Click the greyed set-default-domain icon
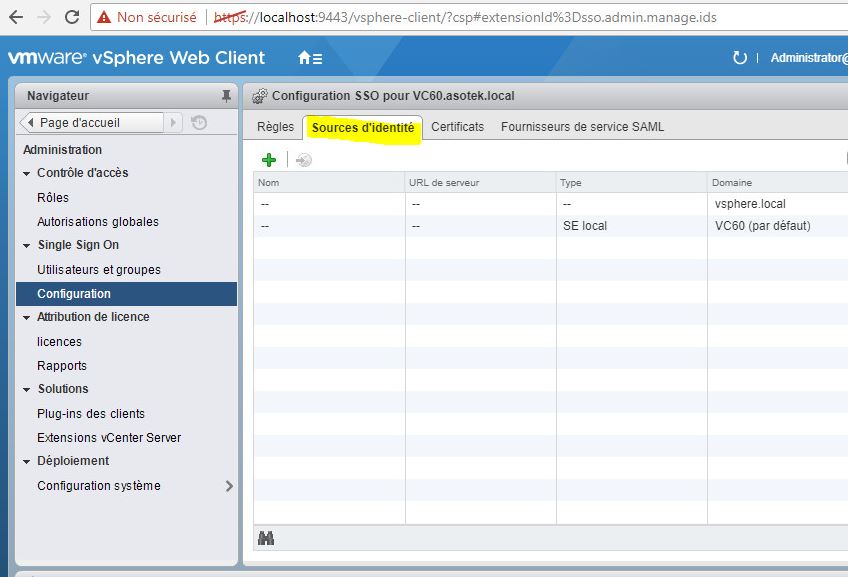This screenshot has width=848, height=577. click(304, 160)
